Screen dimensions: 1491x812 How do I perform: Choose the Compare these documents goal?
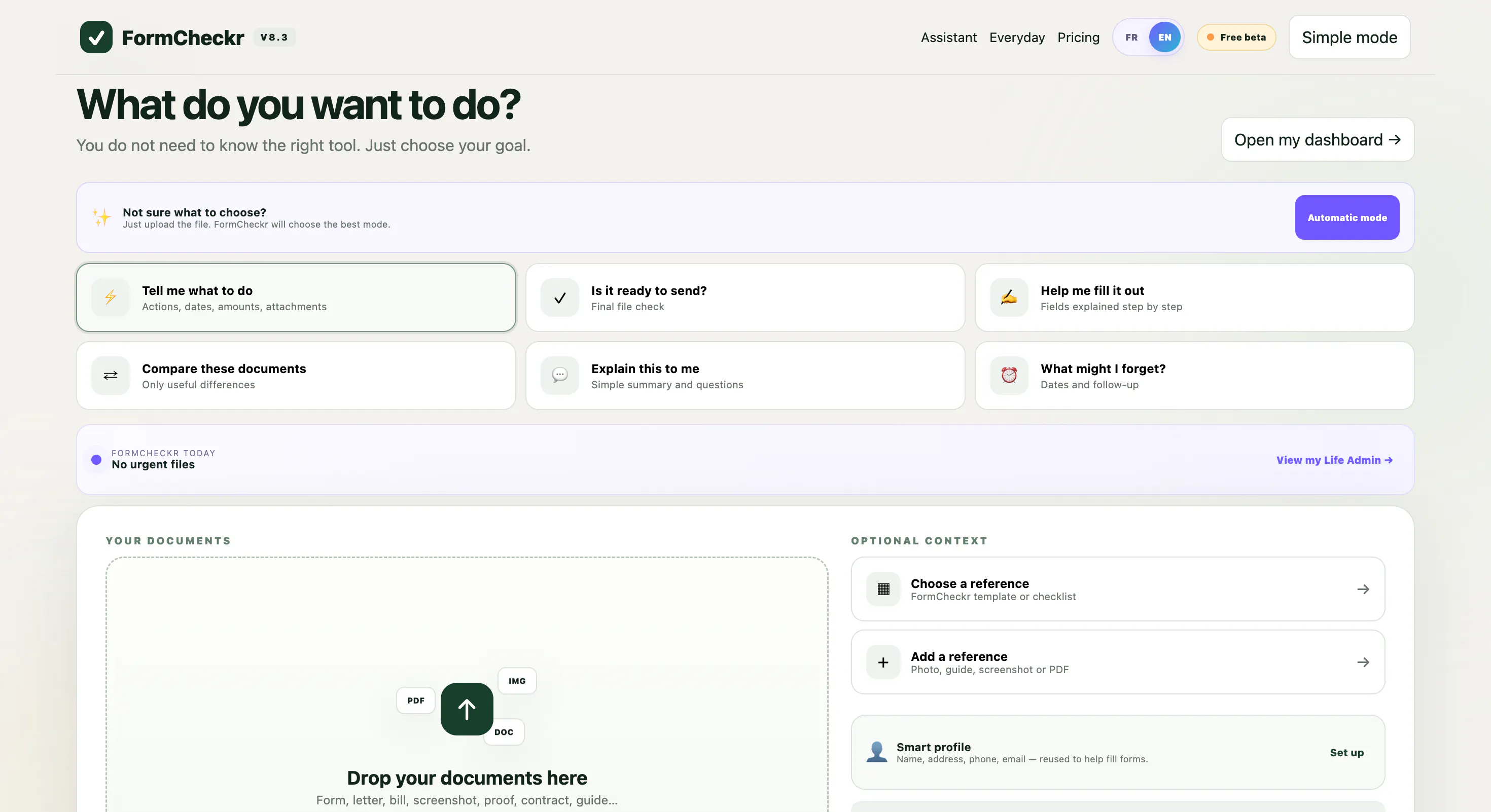click(x=296, y=376)
